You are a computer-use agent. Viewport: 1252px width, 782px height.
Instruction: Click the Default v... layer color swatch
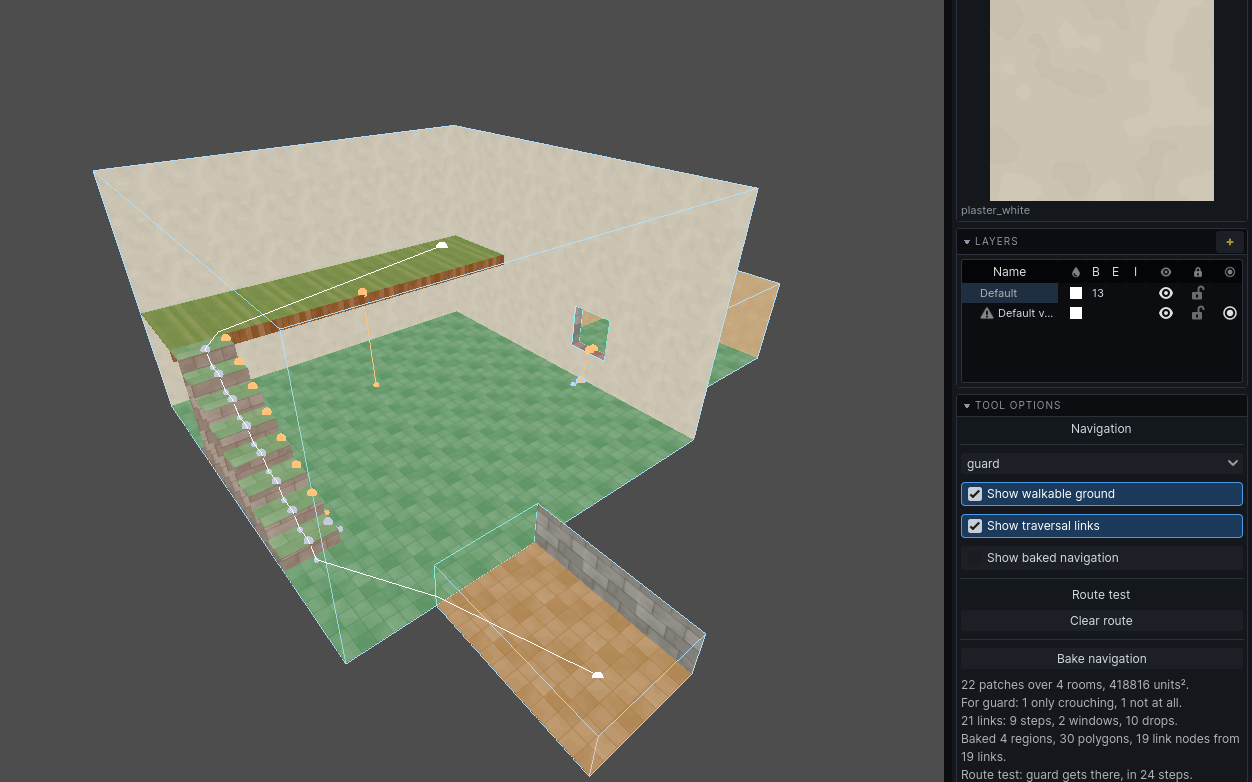tap(1076, 313)
